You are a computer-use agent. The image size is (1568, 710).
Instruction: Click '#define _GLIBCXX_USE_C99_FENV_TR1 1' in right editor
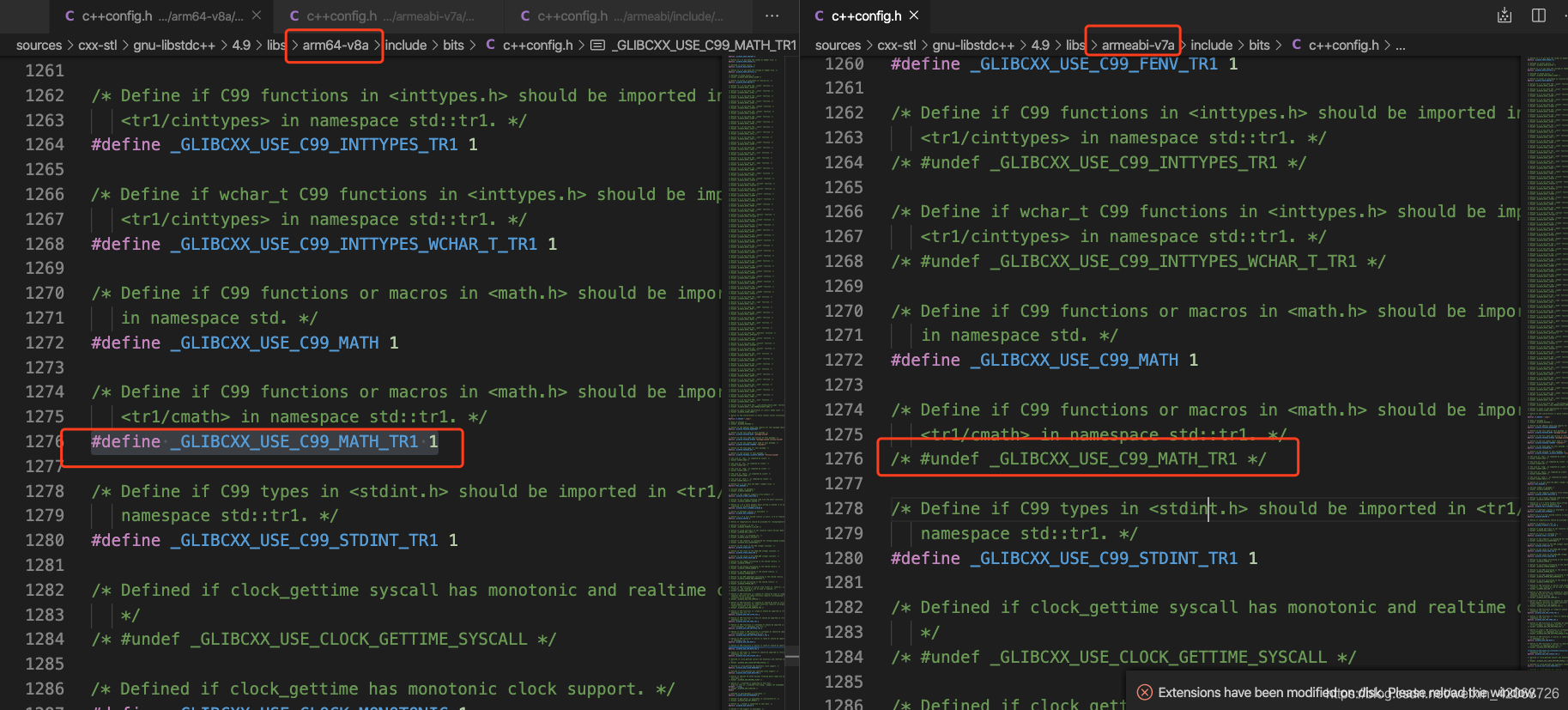1064,64
